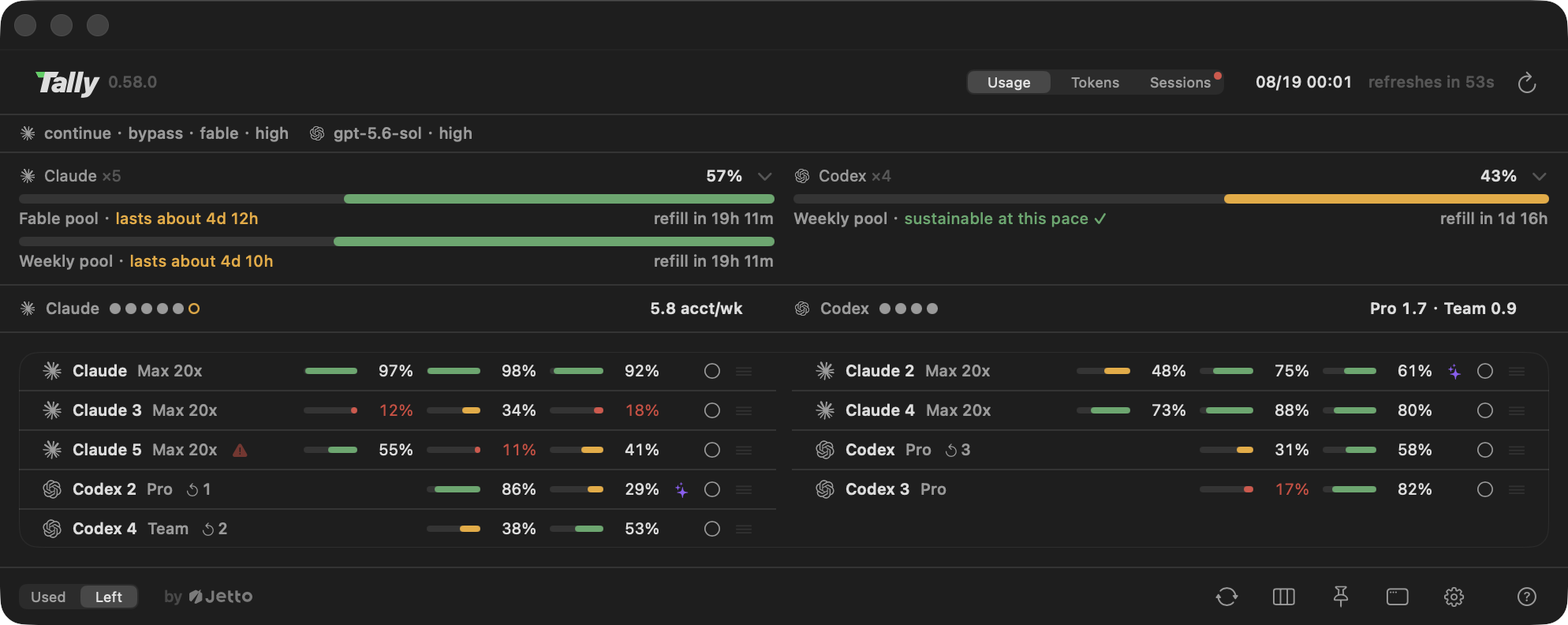
Task: Click the "refill in 1d 16h" label
Action: [1494, 219]
